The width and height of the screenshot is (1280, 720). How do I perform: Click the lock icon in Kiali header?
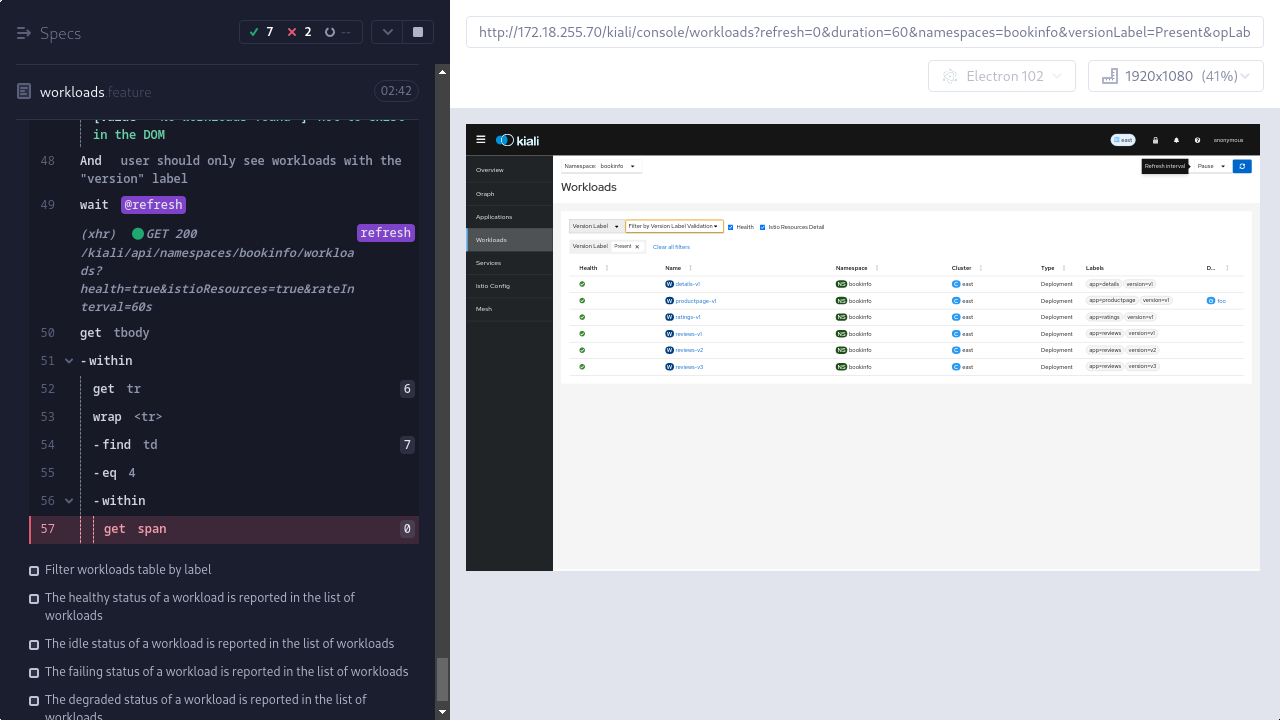[x=1155, y=140]
